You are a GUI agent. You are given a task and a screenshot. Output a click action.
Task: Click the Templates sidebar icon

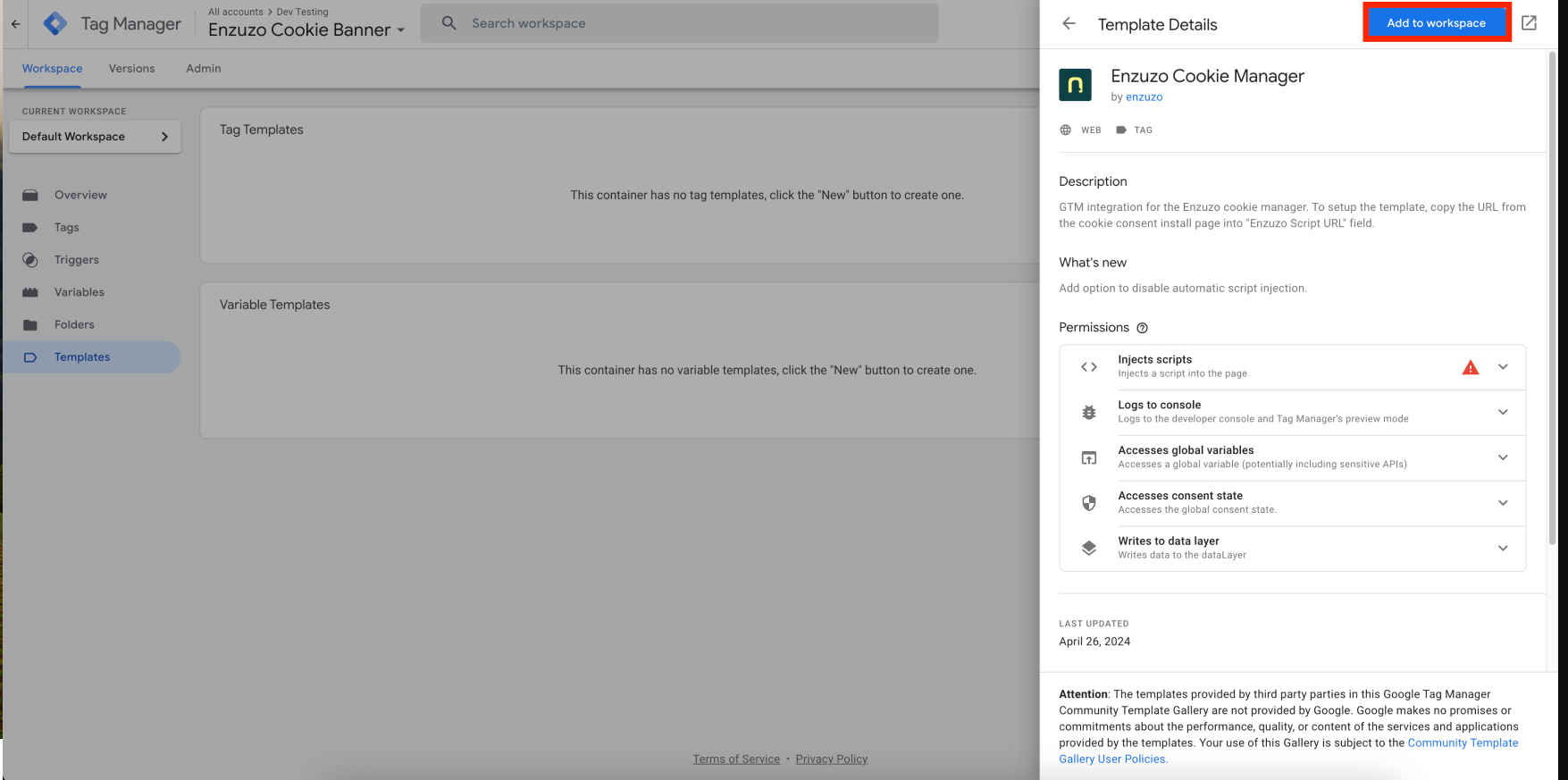tap(30, 357)
